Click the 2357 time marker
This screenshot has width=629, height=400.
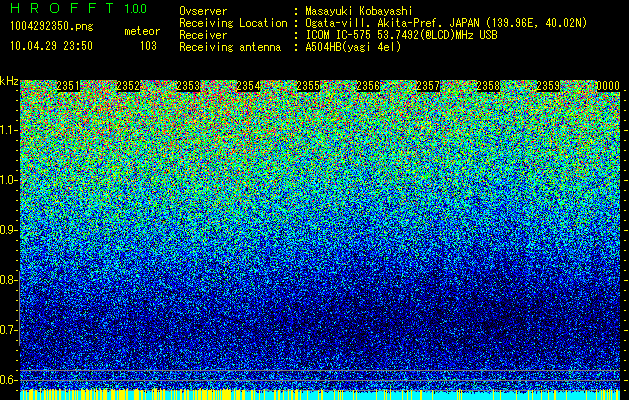pos(428,86)
